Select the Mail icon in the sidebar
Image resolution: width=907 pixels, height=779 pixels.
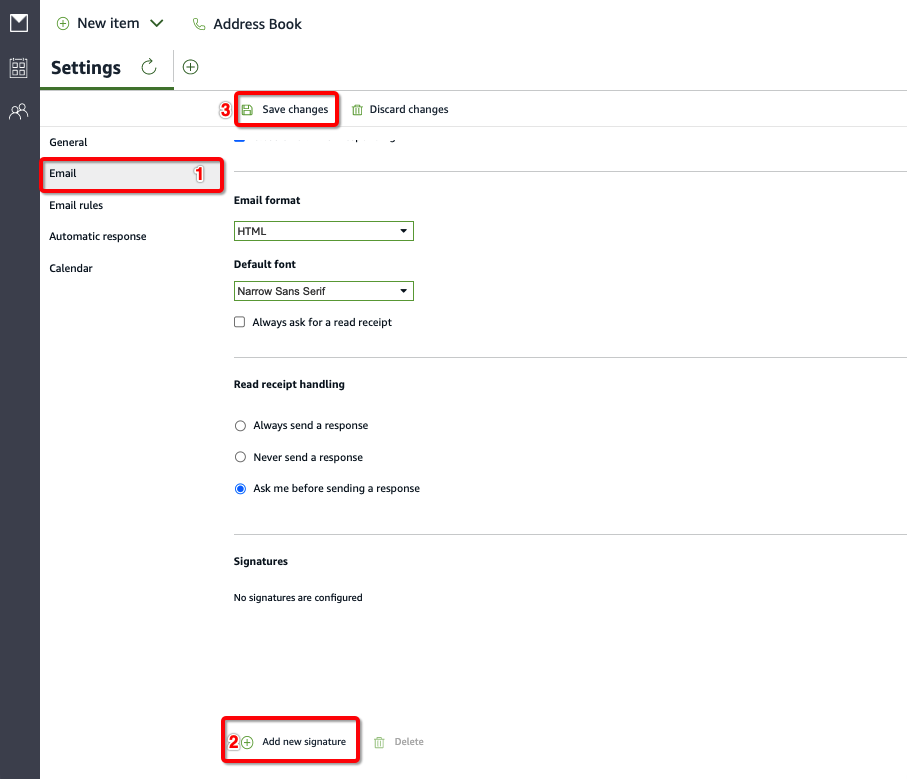tap(18, 22)
